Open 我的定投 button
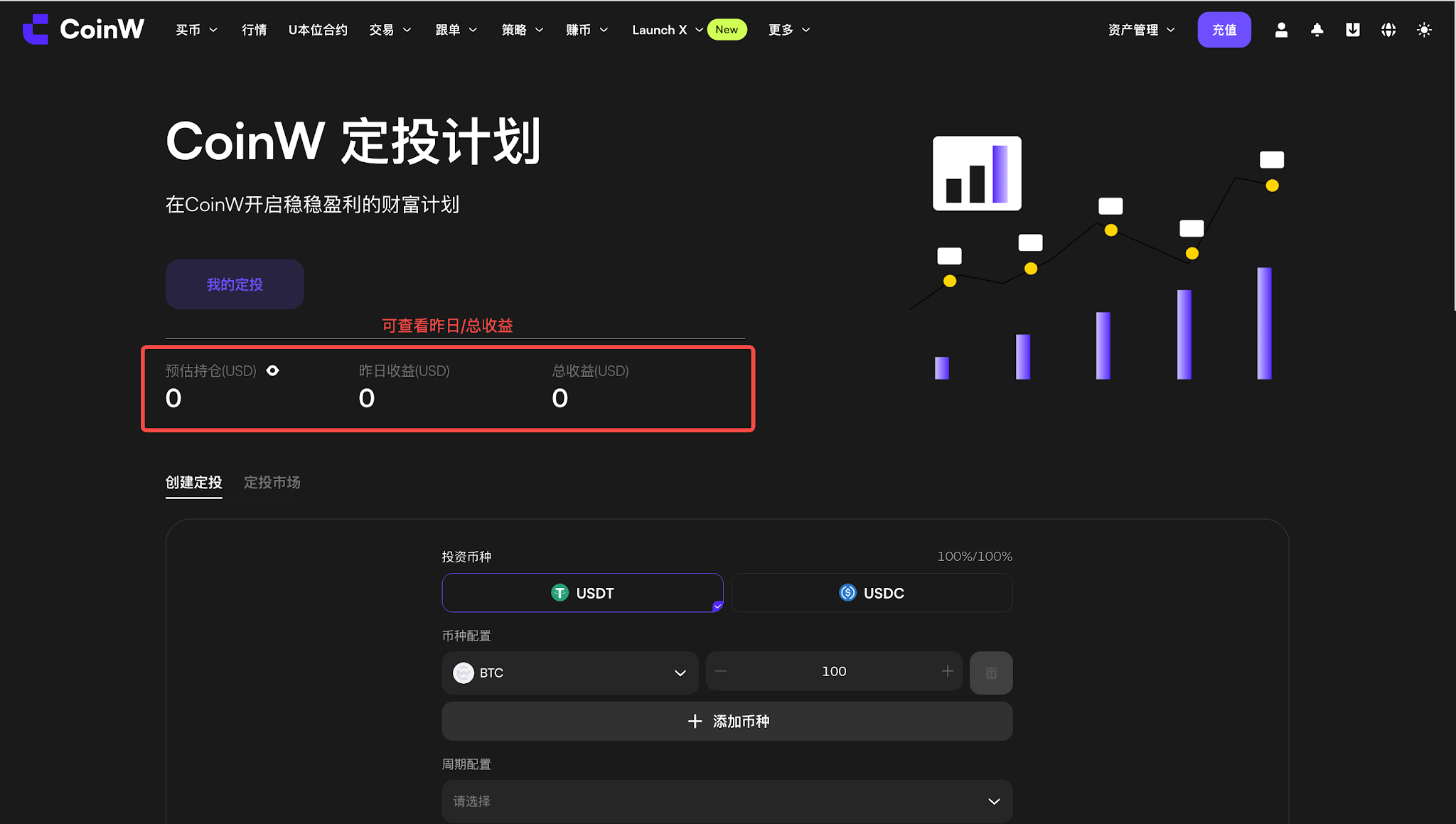Screen dimensions: 1456x824 tap(235, 284)
